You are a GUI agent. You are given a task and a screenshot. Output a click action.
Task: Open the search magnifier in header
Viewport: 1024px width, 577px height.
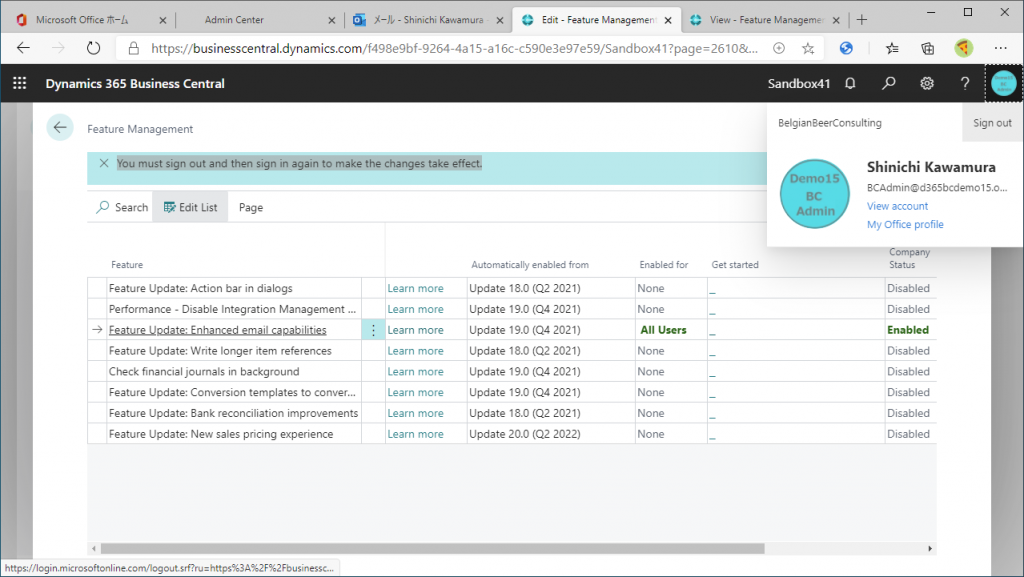pos(888,84)
